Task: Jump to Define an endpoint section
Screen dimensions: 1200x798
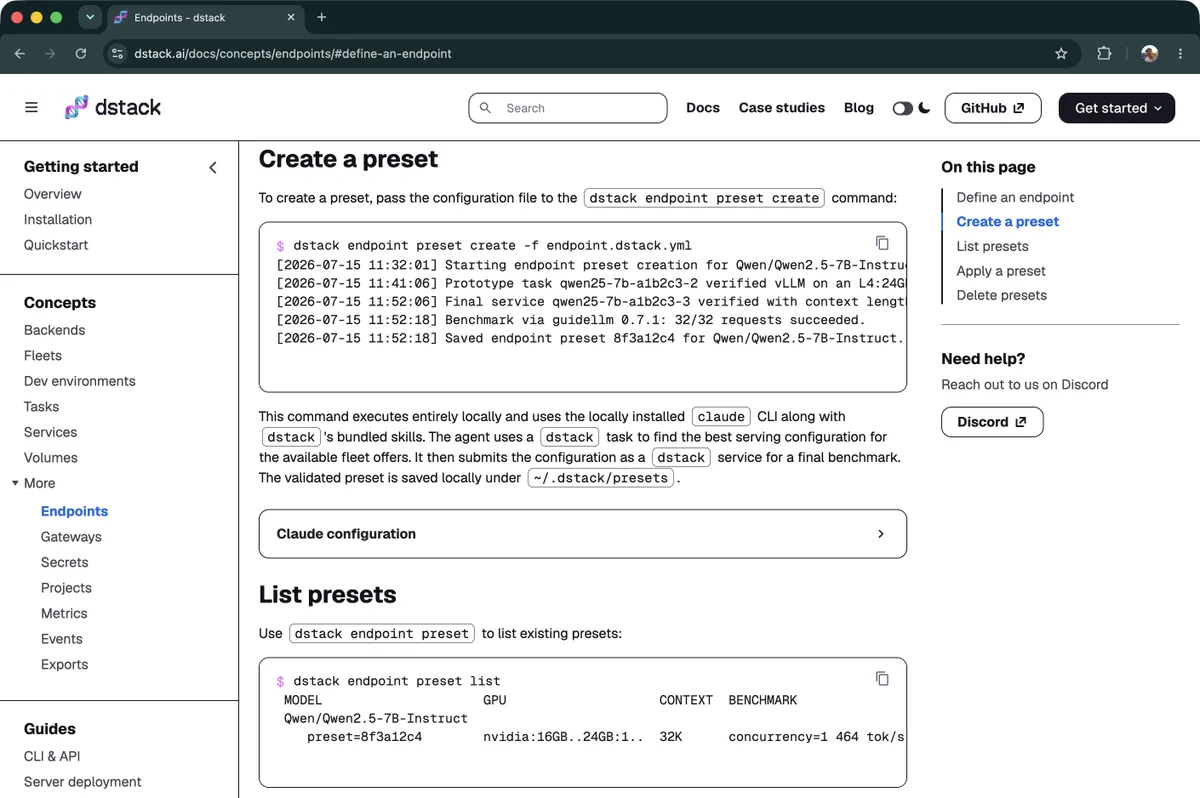Action: click(1015, 197)
